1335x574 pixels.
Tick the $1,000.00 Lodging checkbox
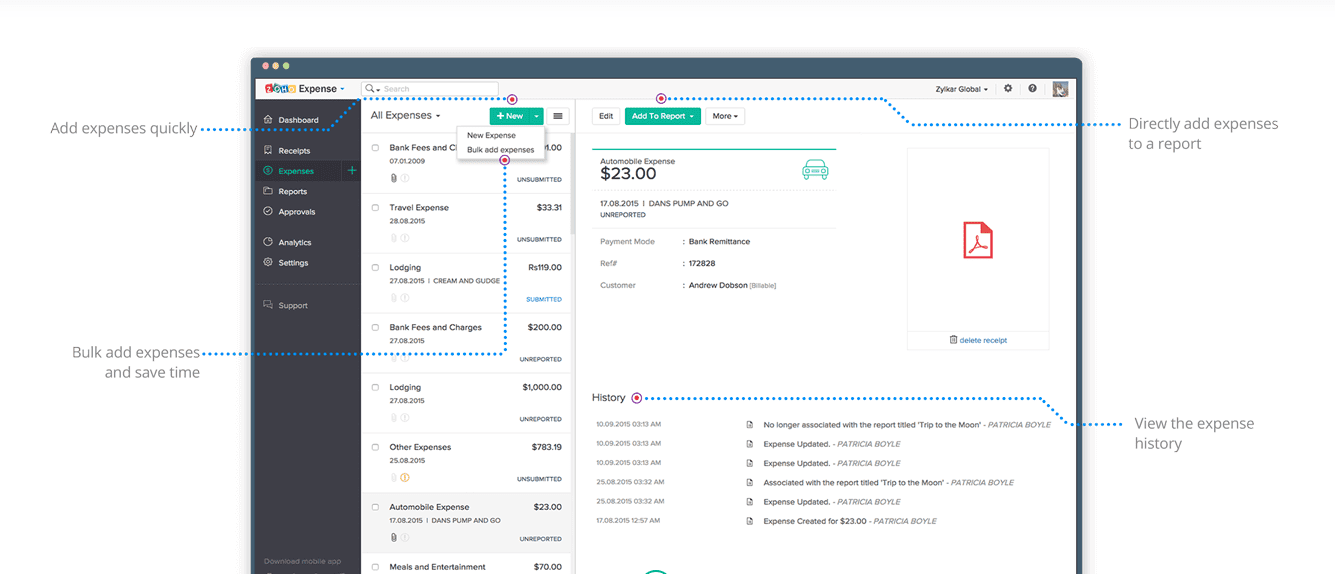click(x=375, y=388)
